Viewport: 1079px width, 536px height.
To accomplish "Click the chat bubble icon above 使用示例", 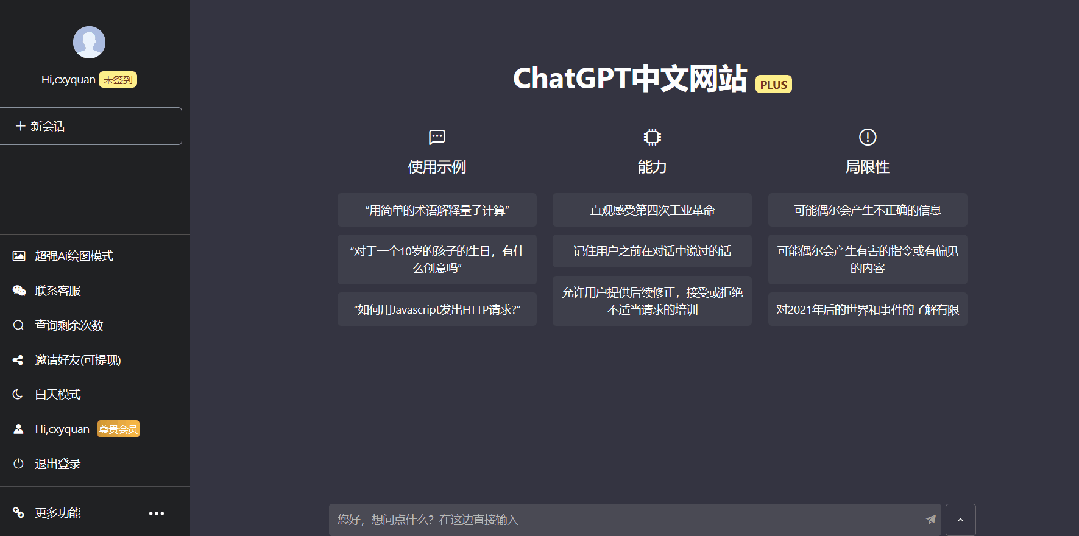I will pyautogui.click(x=437, y=137).
